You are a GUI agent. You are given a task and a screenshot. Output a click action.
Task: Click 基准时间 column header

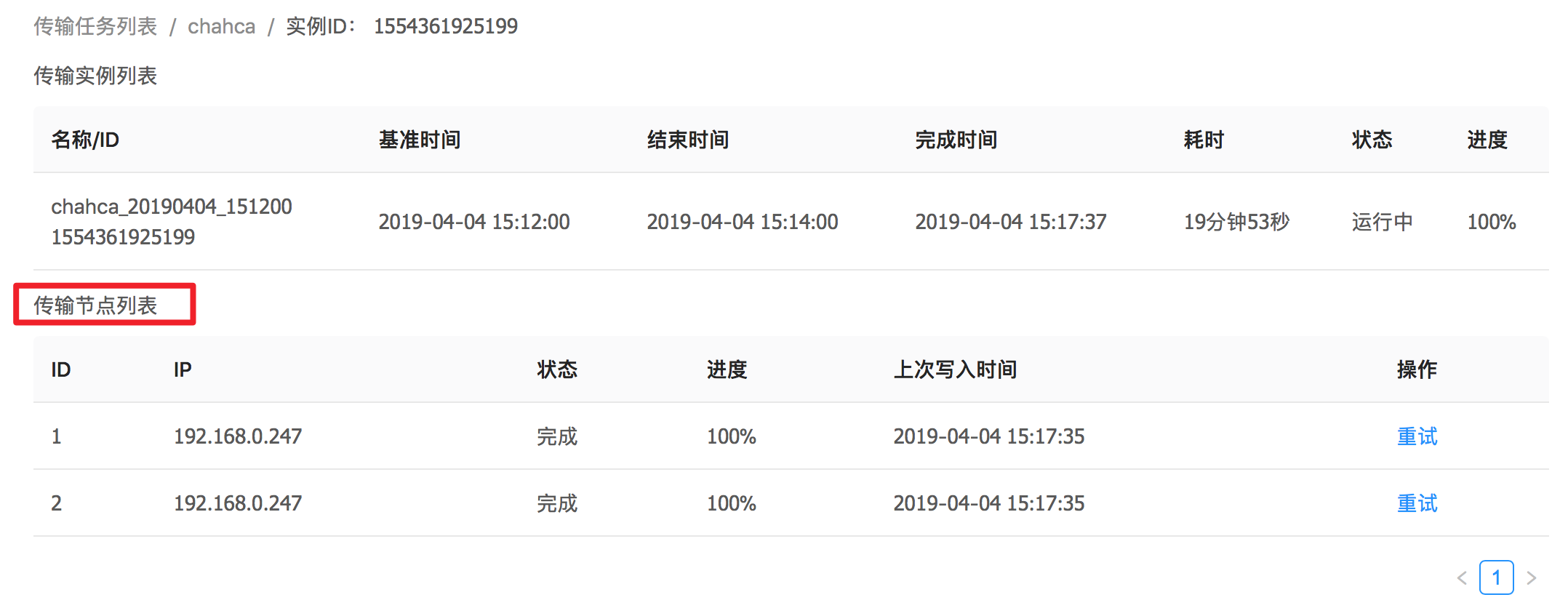point(420,140)
